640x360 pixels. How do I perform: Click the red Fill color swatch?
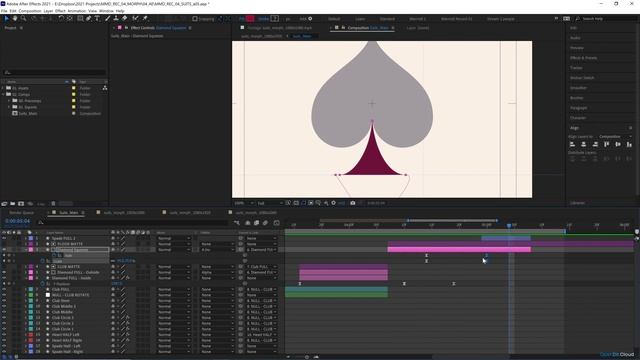[250, 19]
